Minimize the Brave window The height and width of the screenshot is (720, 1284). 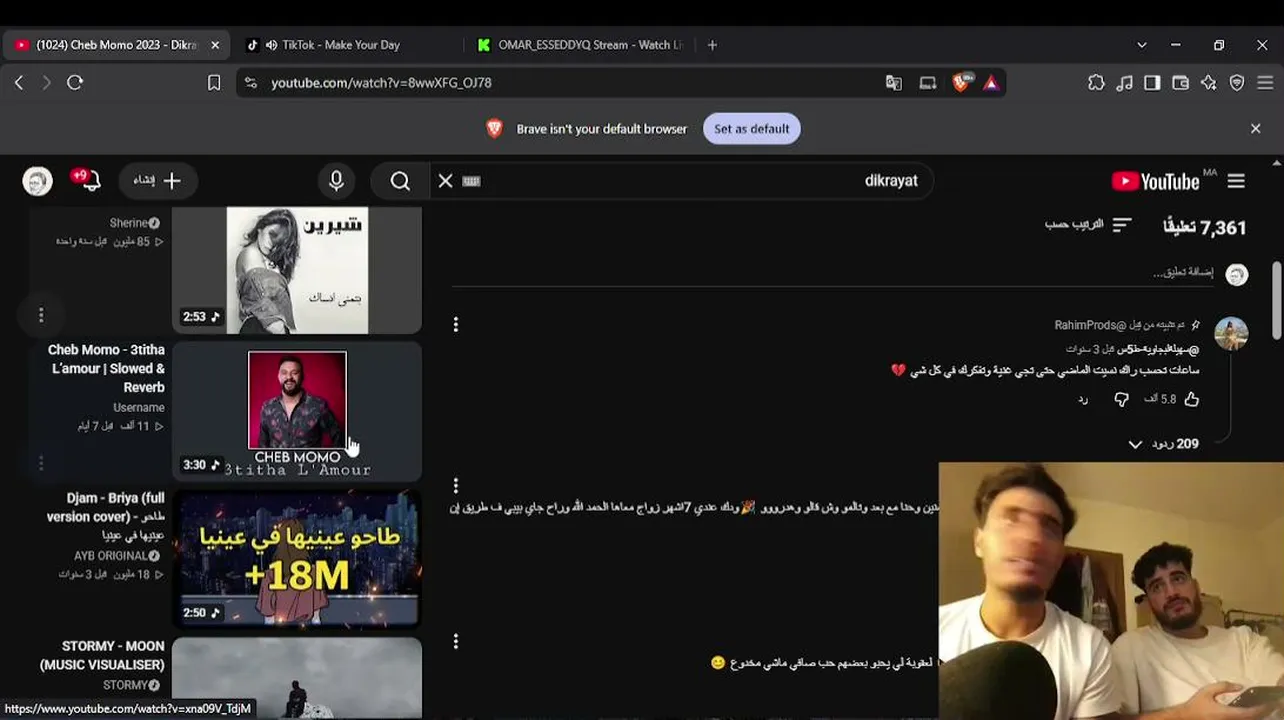pos(1176,45)
